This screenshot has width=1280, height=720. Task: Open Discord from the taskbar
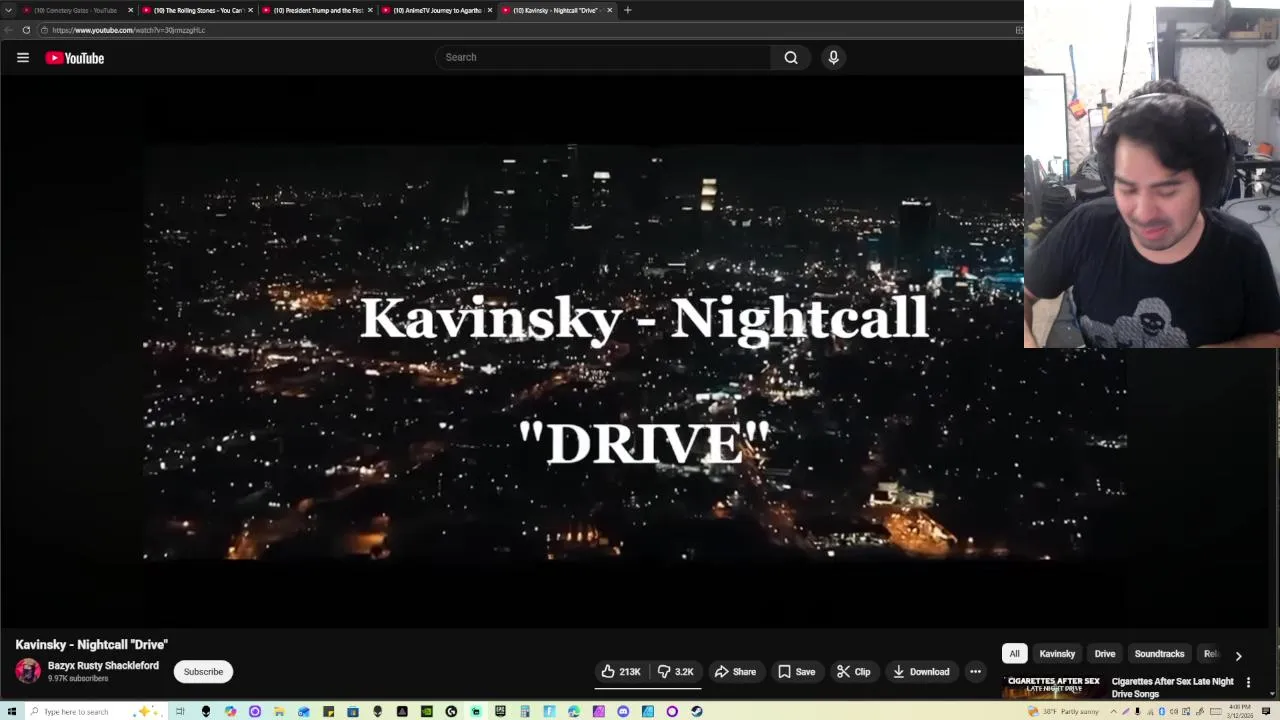pos(623,711)
